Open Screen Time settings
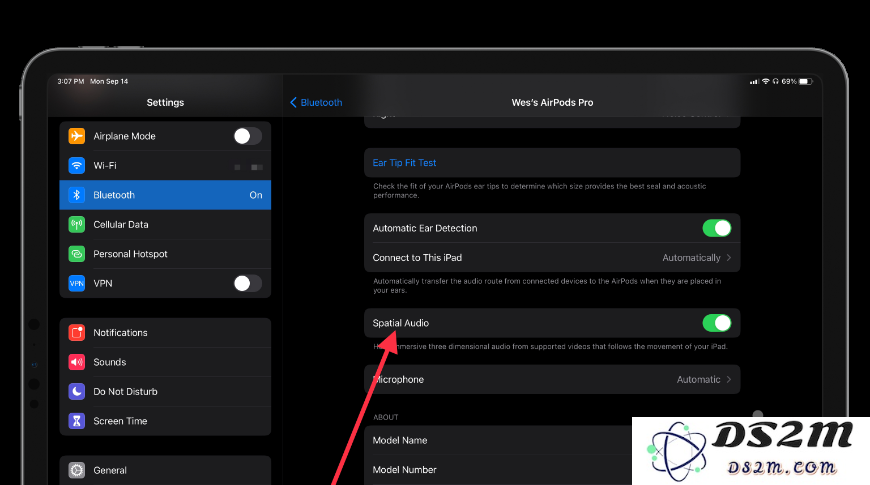This screenshot has width=870, height=485. tap(165, 421)
